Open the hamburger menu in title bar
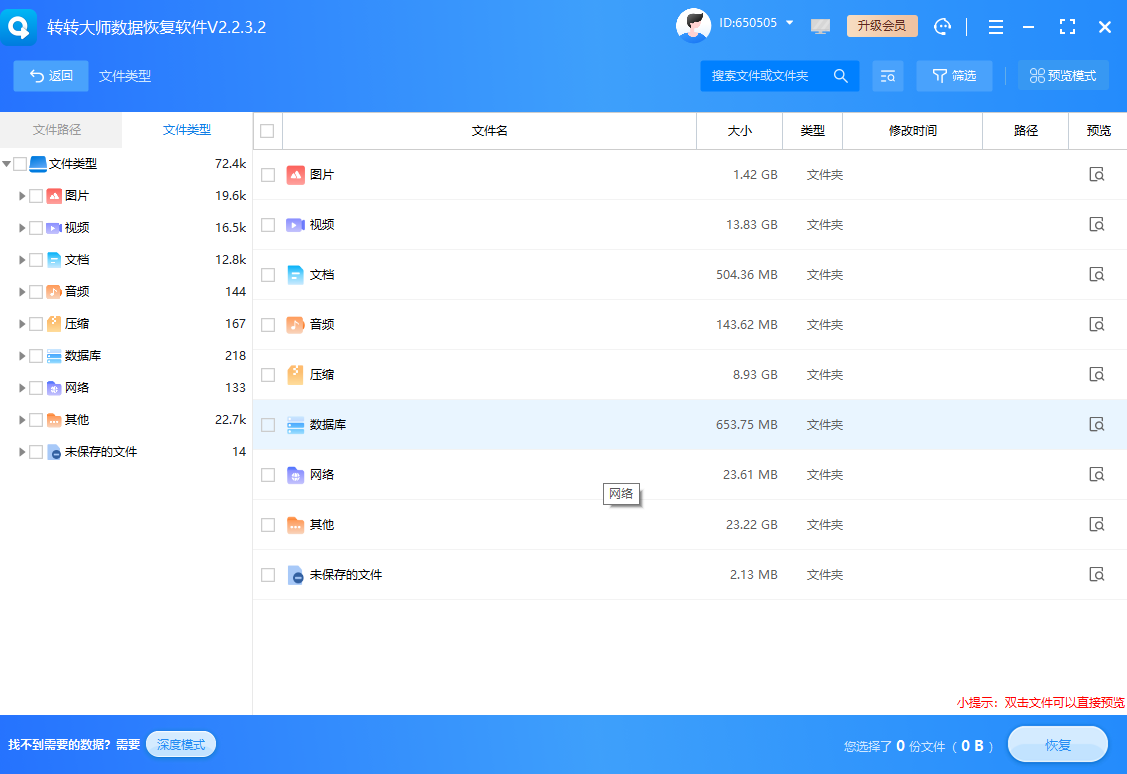 click(x=995, y=26)
